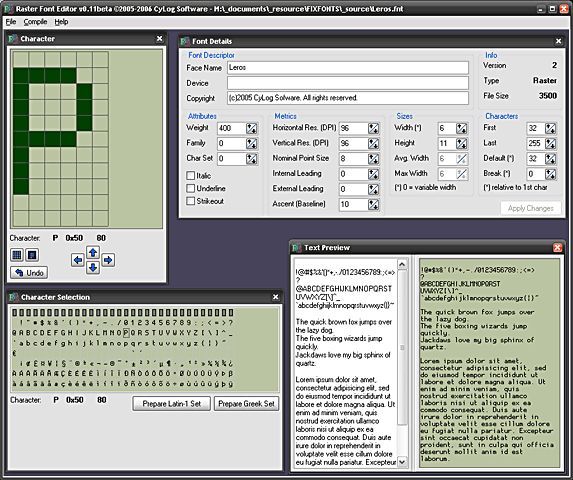Screen dimensions: 573x480
Task: Open the Help menu
Action: (61, 22)
